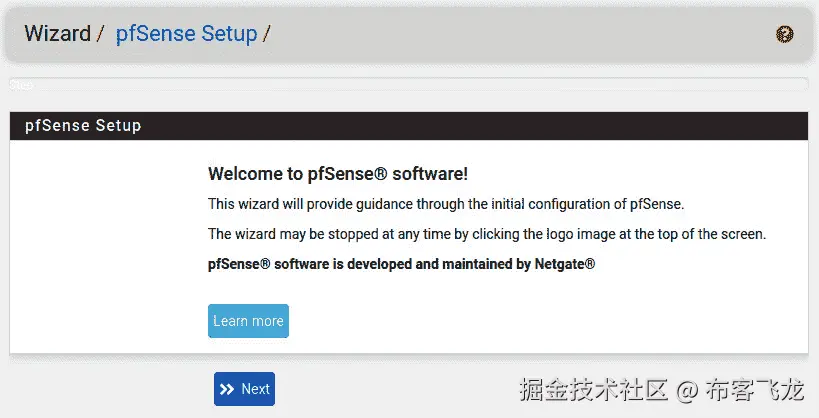This screenshot has width=819, height=418.
Task: Click the sentence about stopping the wizard
Action: click(x=487, y=234)
